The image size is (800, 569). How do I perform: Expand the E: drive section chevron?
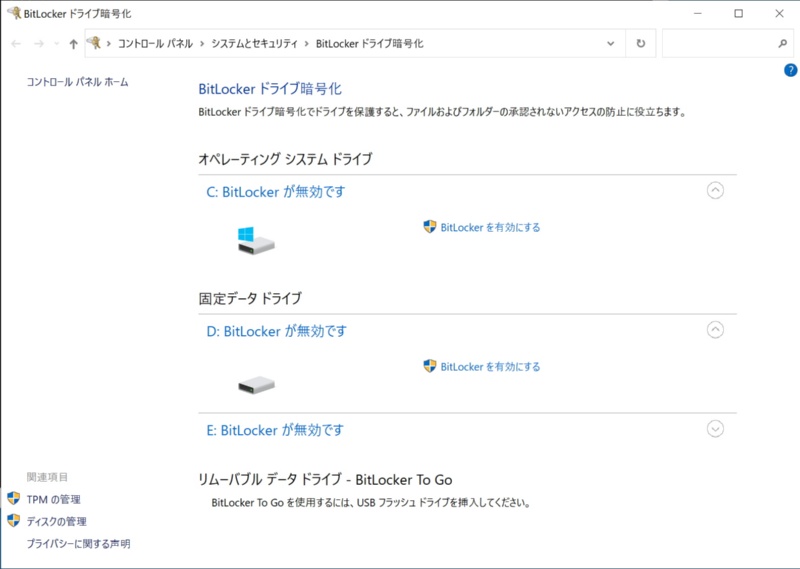tap(715, 429)
